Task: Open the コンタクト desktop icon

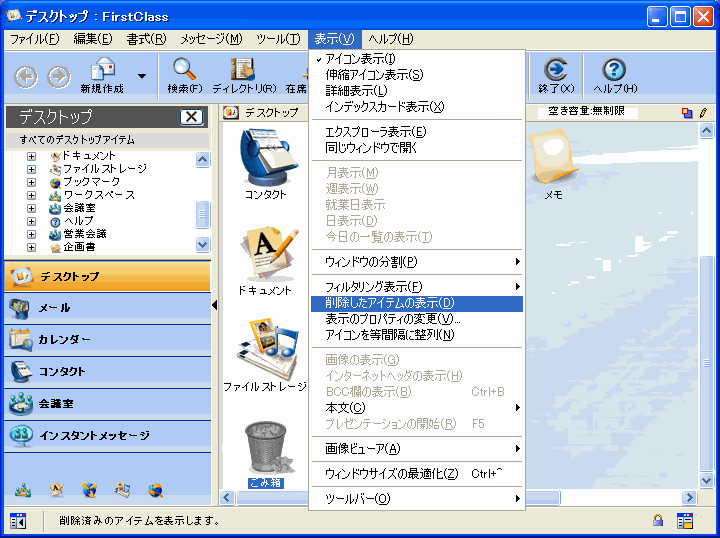Action: pyautogui.click(x=265, y=160)
